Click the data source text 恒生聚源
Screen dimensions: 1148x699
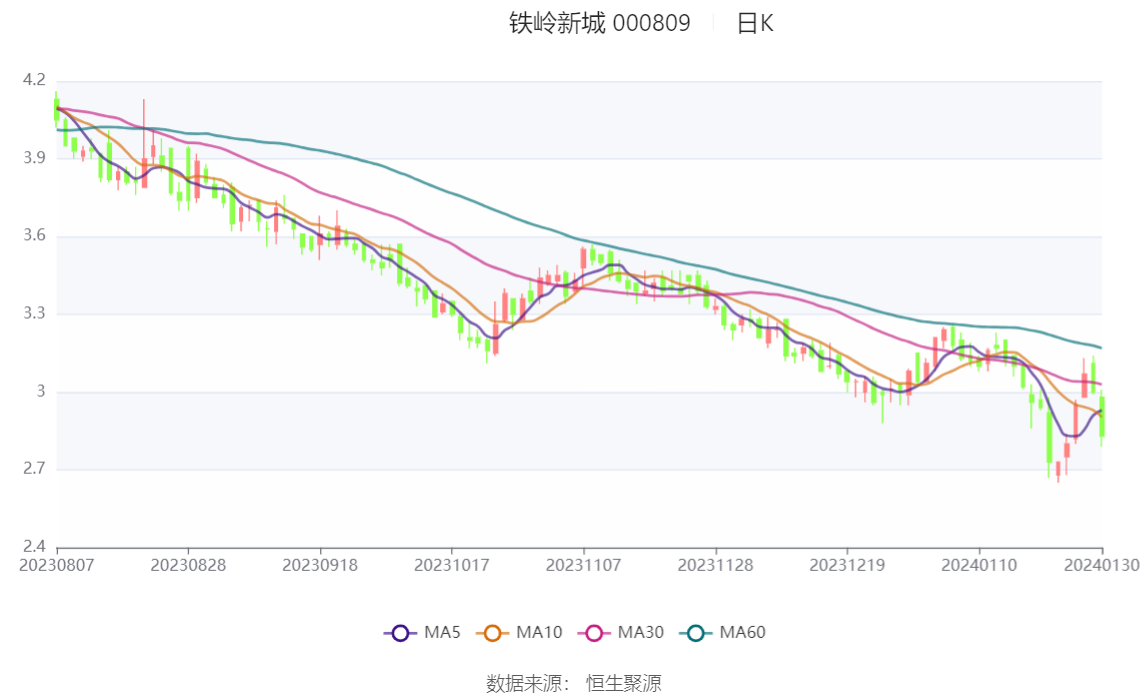624,683
